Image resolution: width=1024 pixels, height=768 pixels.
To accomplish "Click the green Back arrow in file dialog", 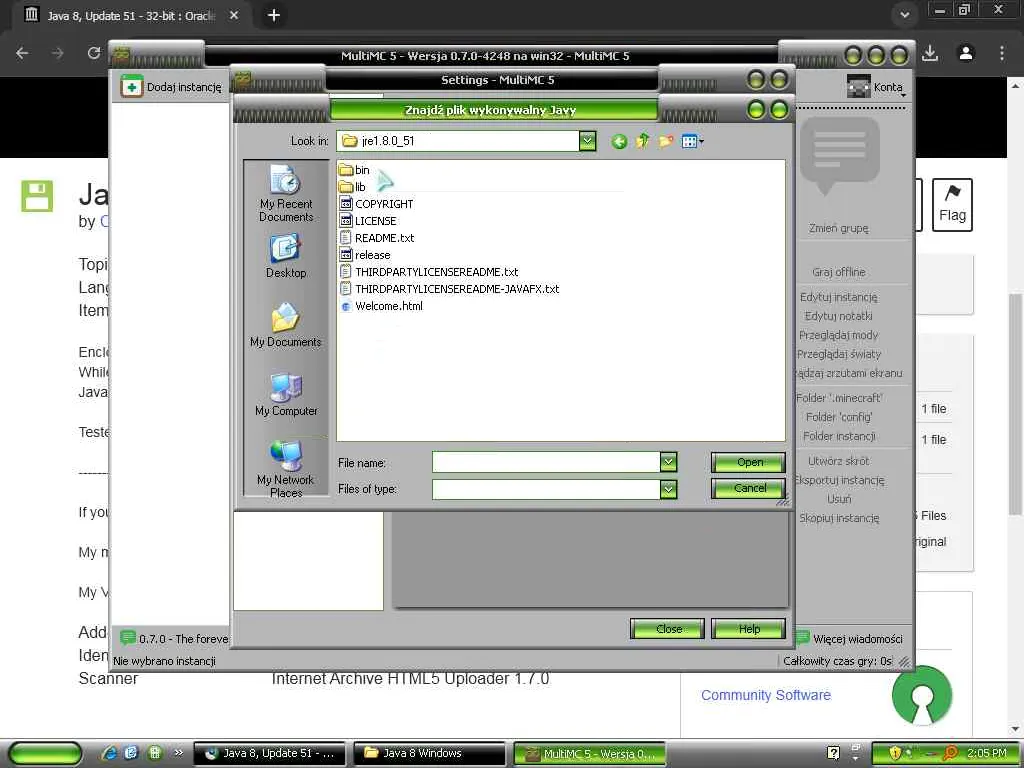I will coord(619,141).
